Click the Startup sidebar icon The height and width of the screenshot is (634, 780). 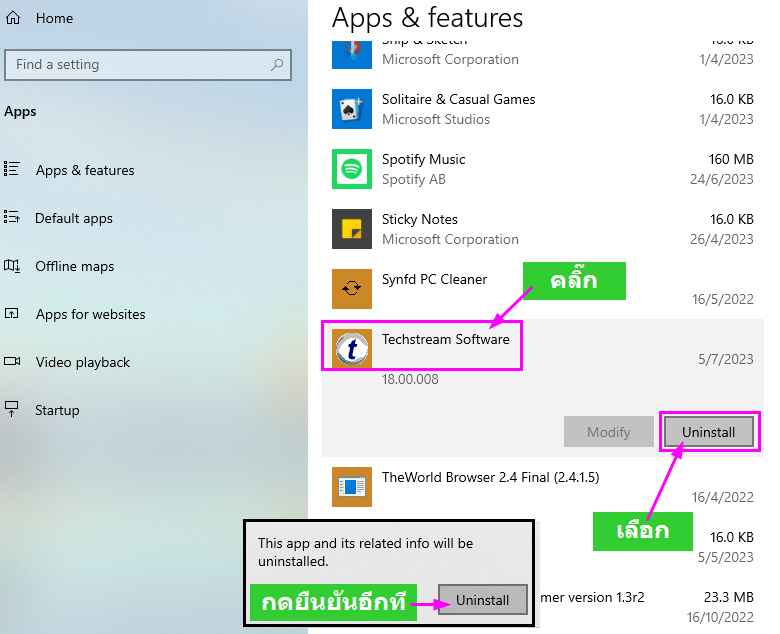coord(11,409)
